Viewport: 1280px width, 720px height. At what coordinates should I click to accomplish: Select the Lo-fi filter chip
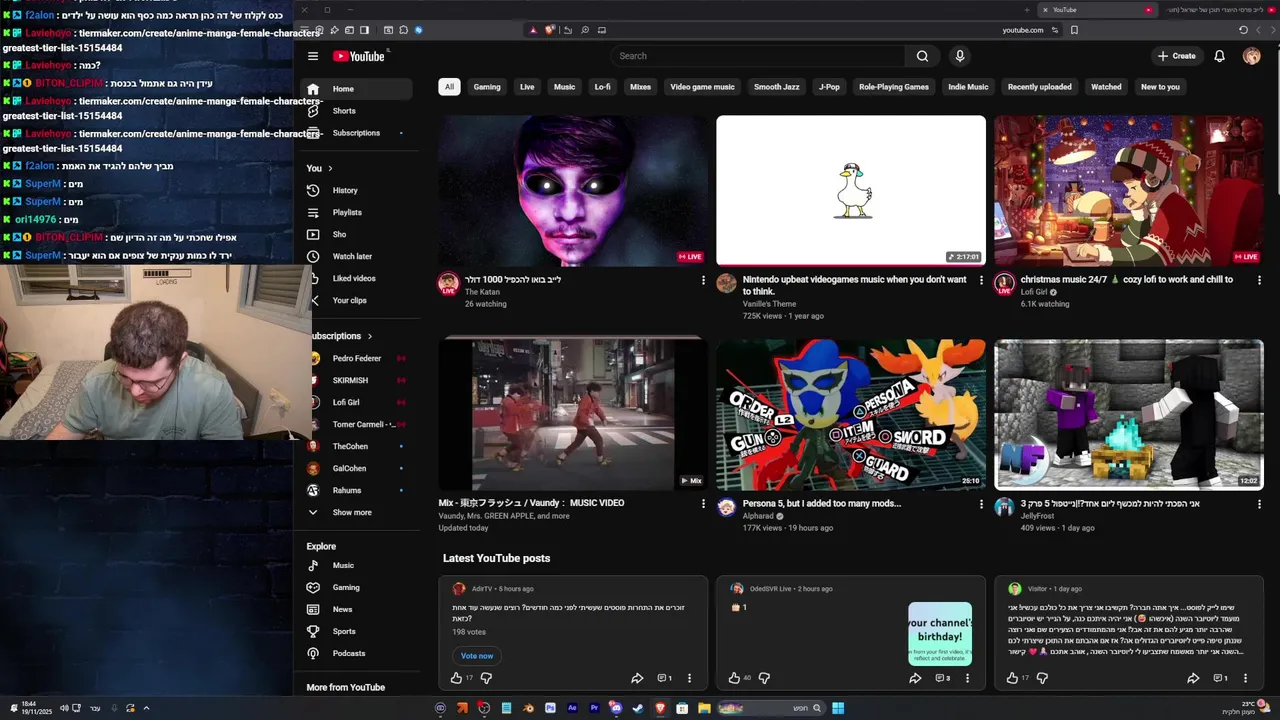603,87
